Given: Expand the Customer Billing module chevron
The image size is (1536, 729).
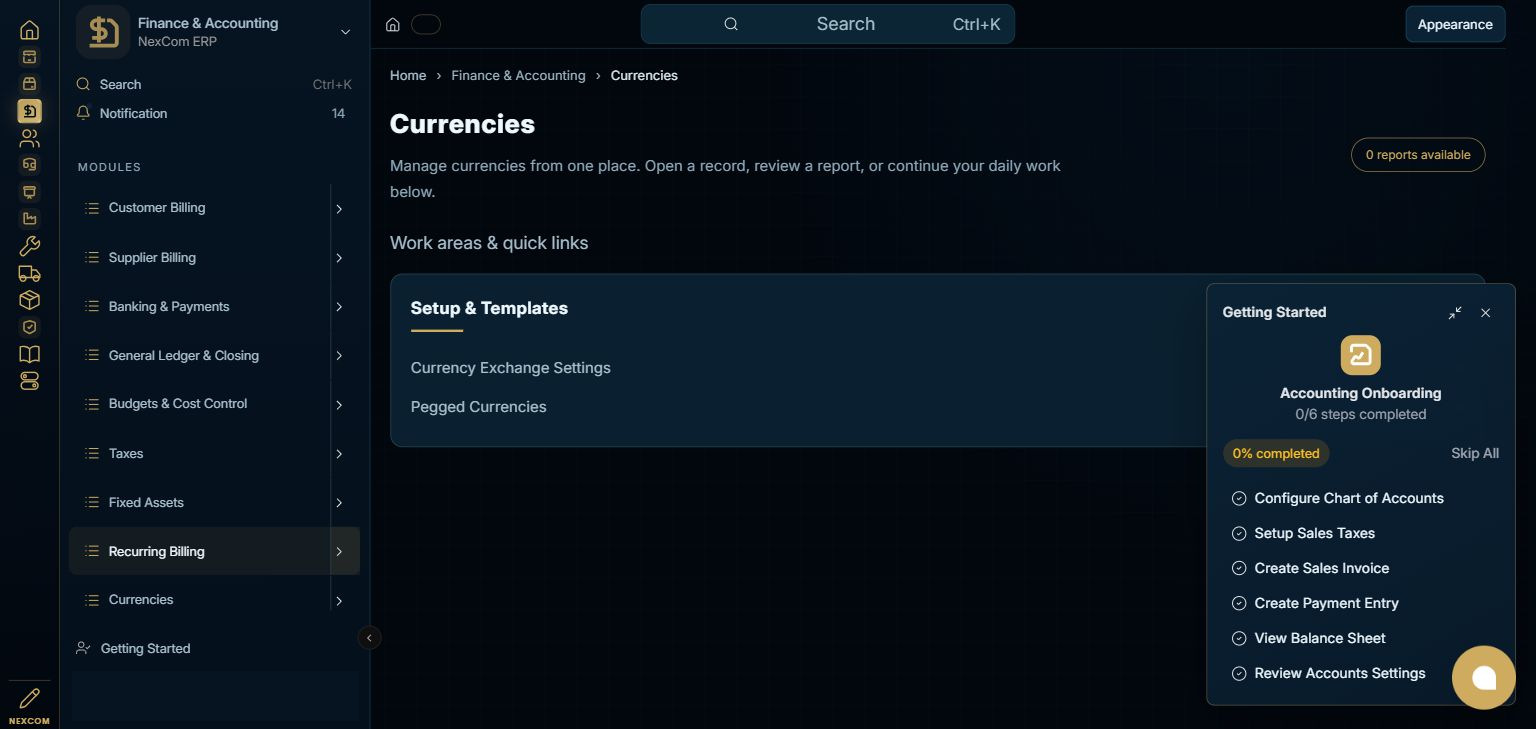Looking at the screenshot, I should coord(339,209).
